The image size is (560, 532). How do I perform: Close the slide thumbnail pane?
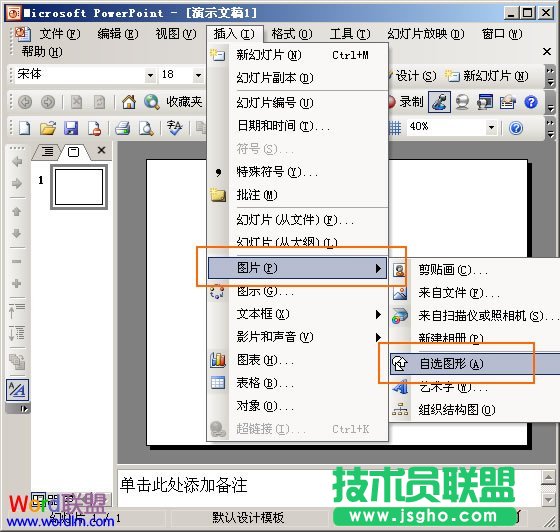101,150
